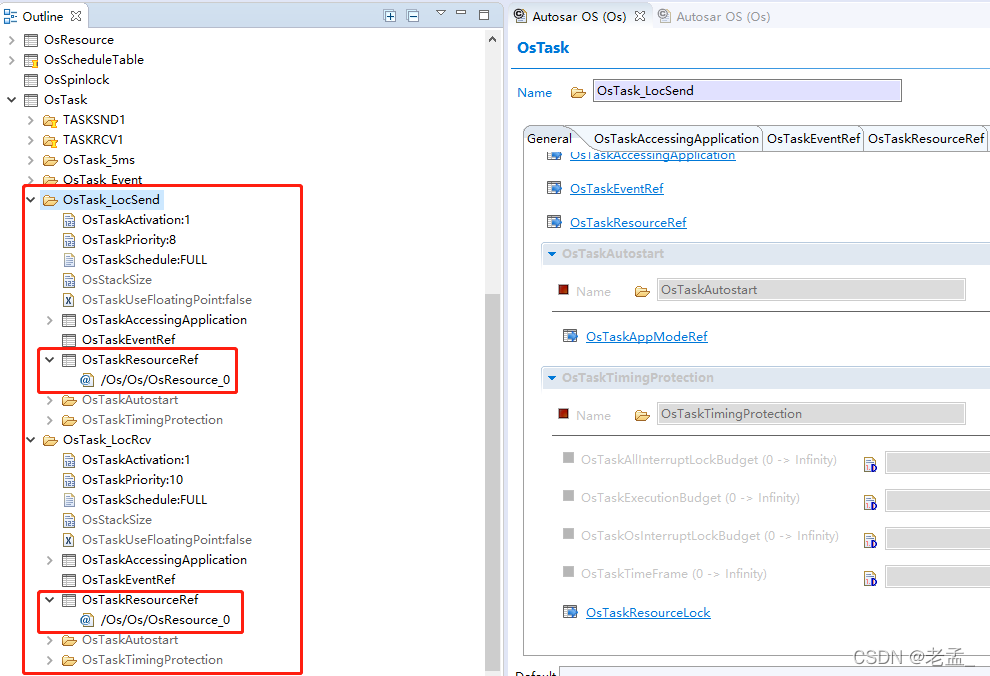
Task: Expand the OsTask_5ms tree node
Action: click(x=30, y=160)
